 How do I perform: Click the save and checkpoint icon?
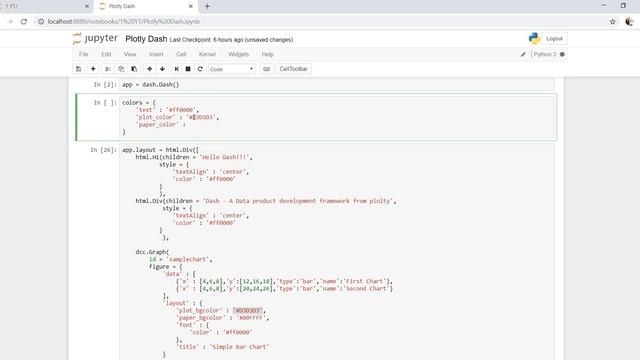pos(79,69)
